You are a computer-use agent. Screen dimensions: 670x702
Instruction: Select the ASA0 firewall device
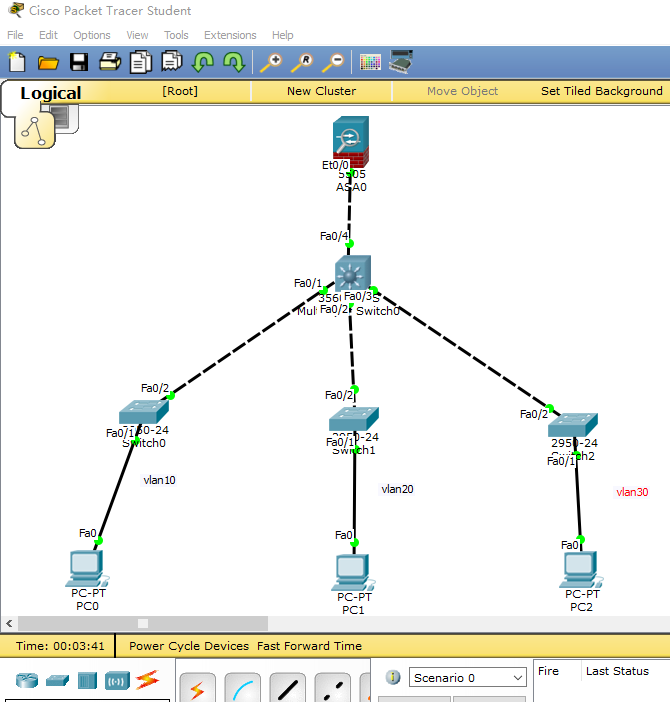coord(351,141)
